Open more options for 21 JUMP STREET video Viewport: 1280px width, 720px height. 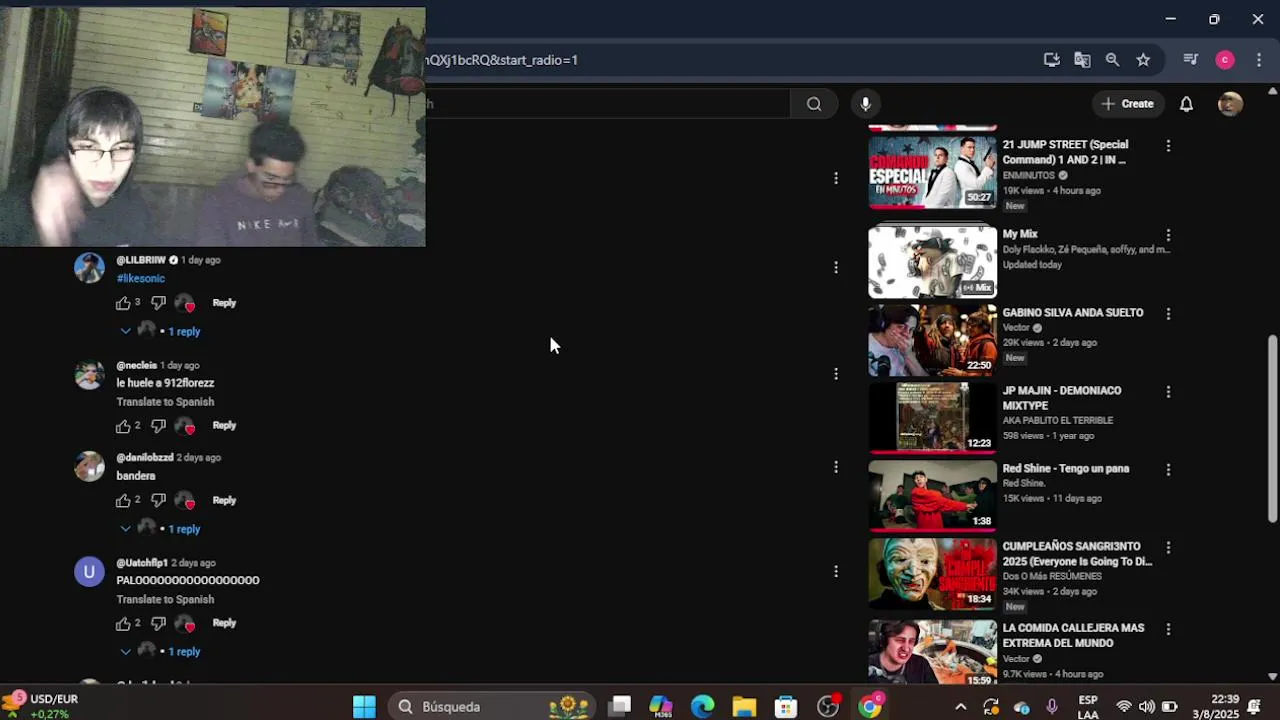(x=1168, y=146)
